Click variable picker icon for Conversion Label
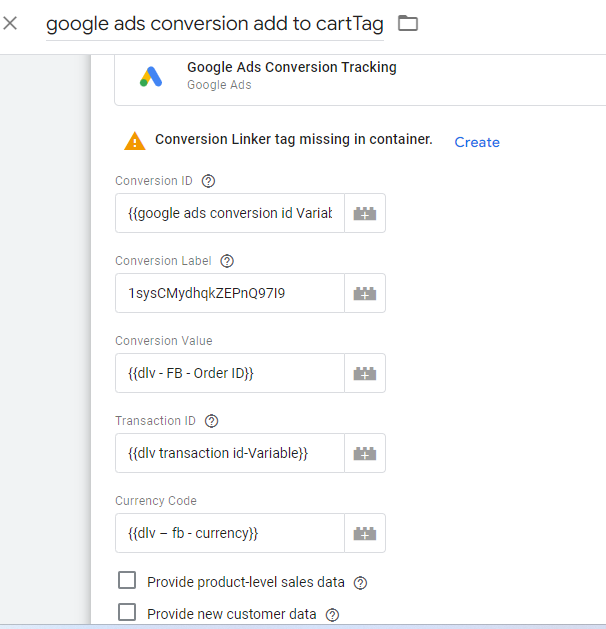This screenshot has width=606, height=629. point(365,293)
